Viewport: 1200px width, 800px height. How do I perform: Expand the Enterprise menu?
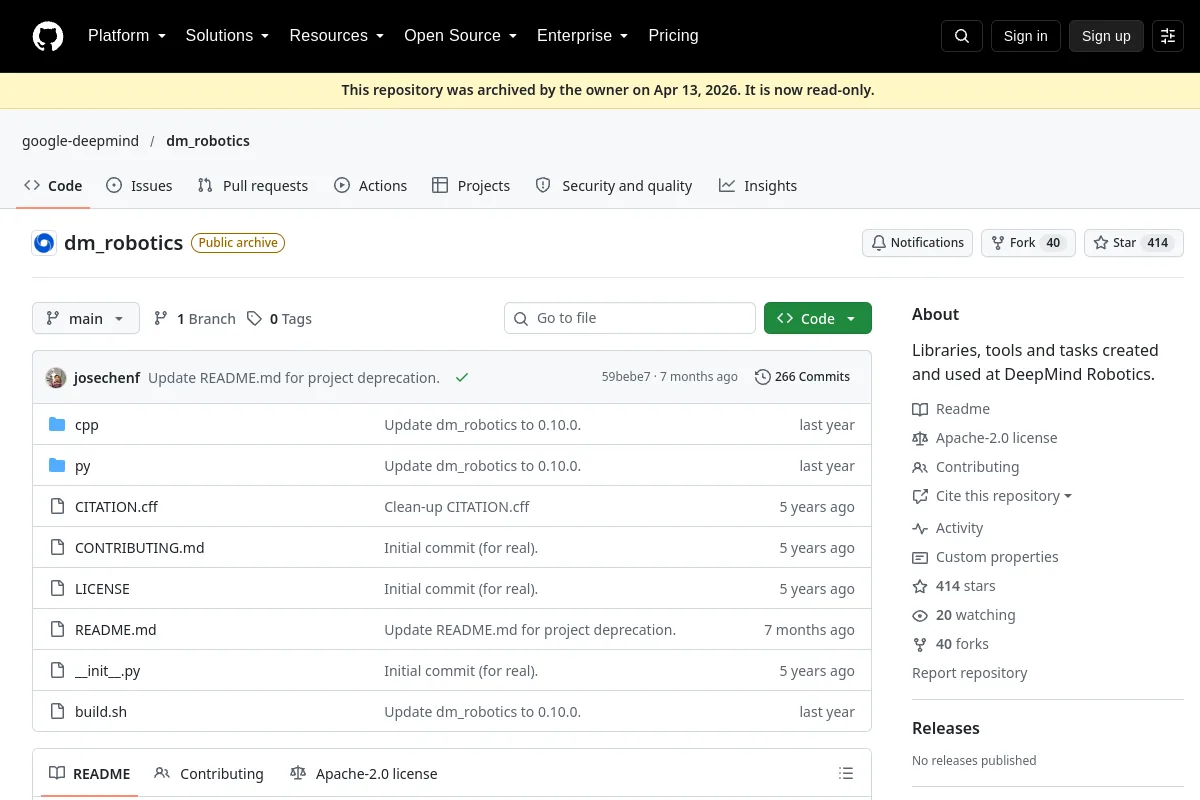[582, 36]
